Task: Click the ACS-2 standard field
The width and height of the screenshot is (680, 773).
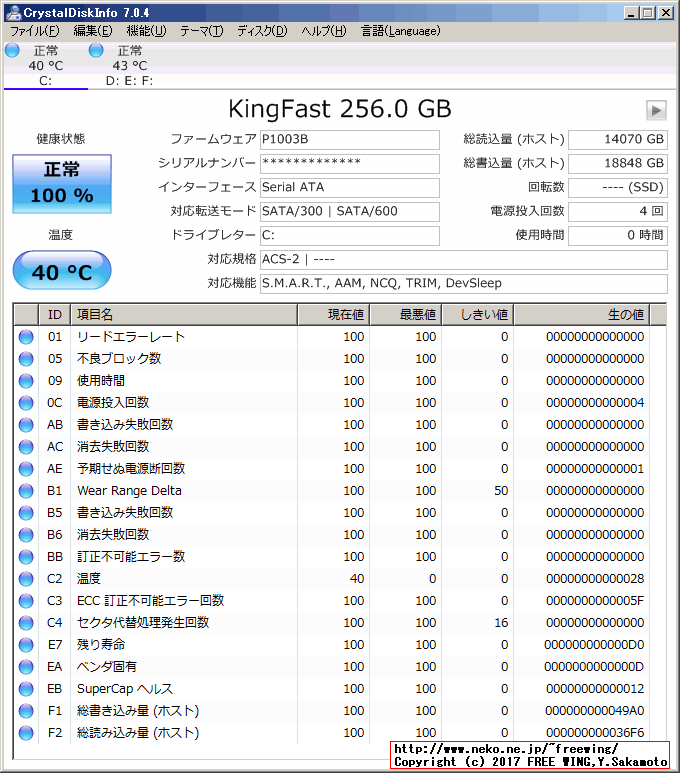Action: tap(464, 259)
